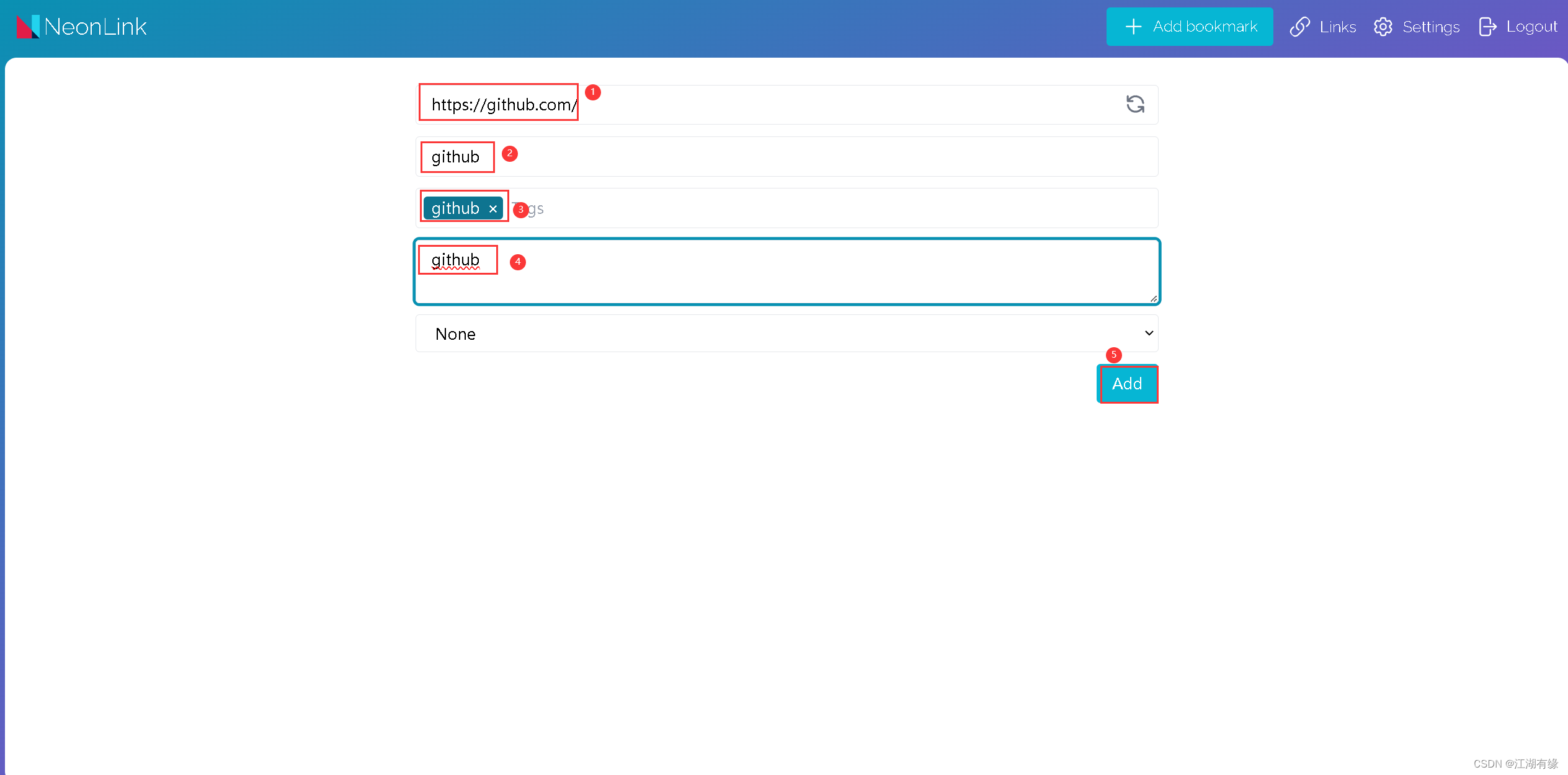Screen dimensions: 1568x775
Task: Submit the bookmark with Add button
Action: click(1127, 384)
